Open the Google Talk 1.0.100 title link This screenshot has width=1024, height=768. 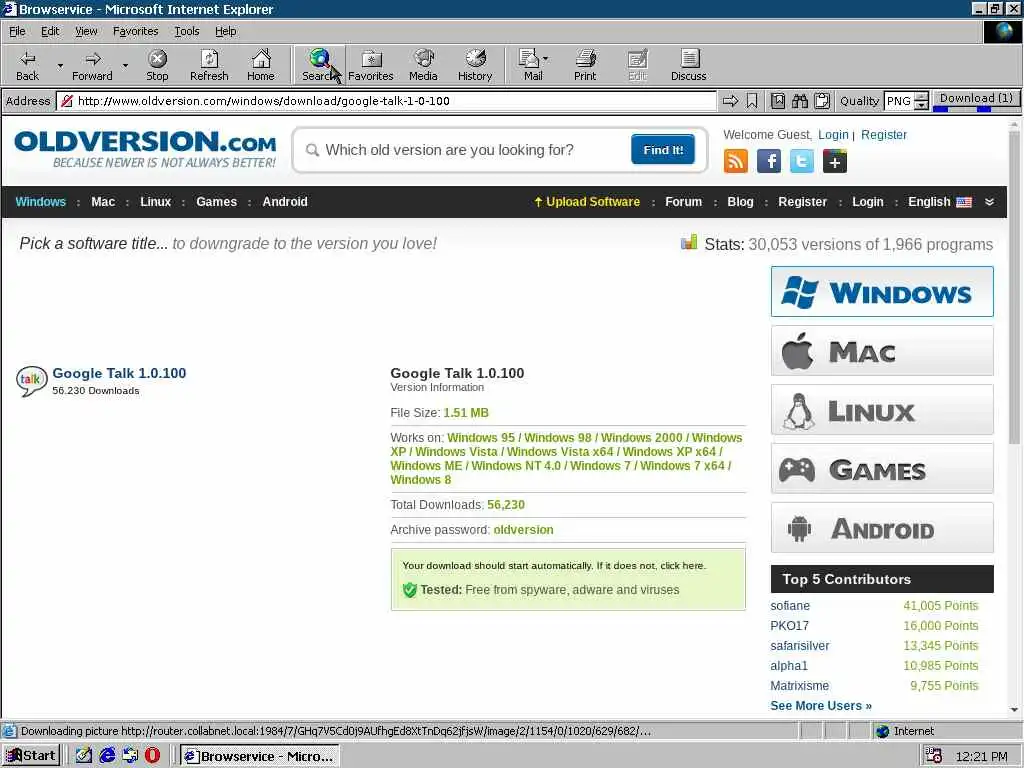[x=119, y=373]
